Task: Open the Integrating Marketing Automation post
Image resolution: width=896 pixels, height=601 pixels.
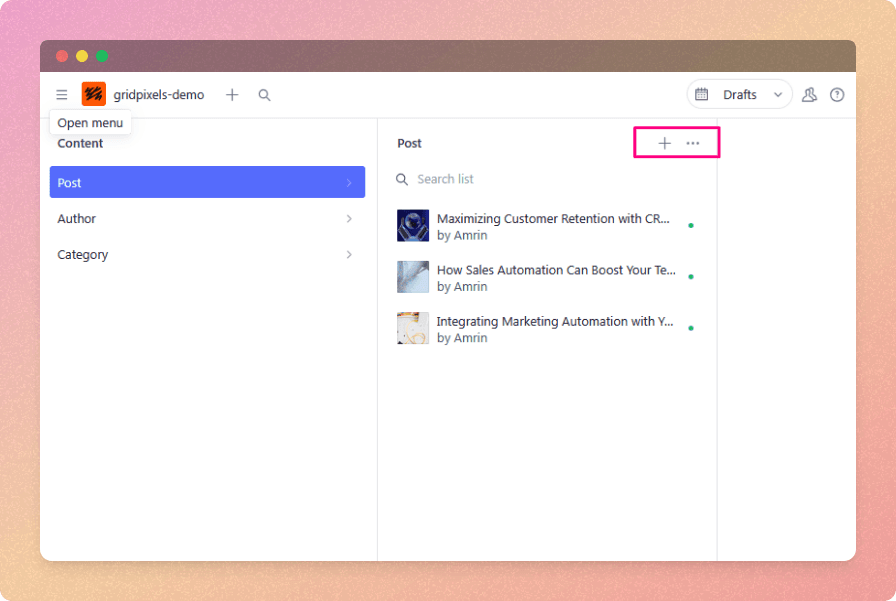Action: (x=554, y=329)
